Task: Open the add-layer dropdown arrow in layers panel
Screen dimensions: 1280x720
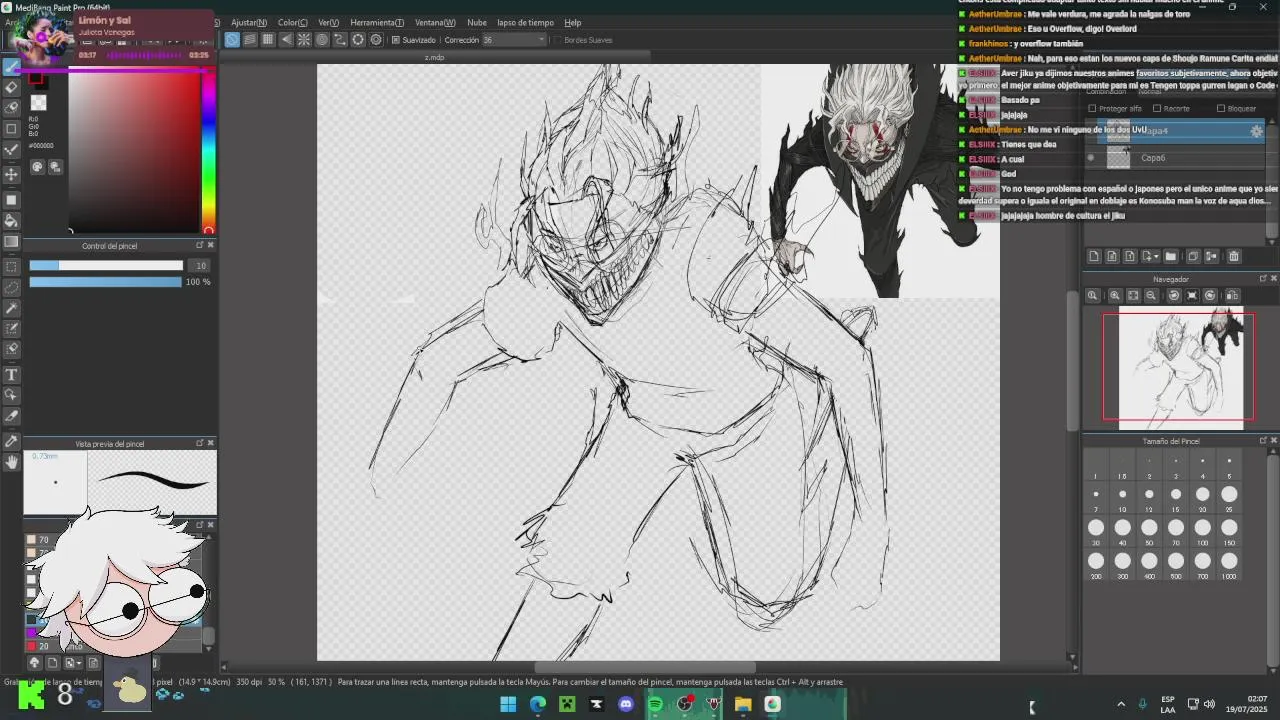Action: (1157, 257)
